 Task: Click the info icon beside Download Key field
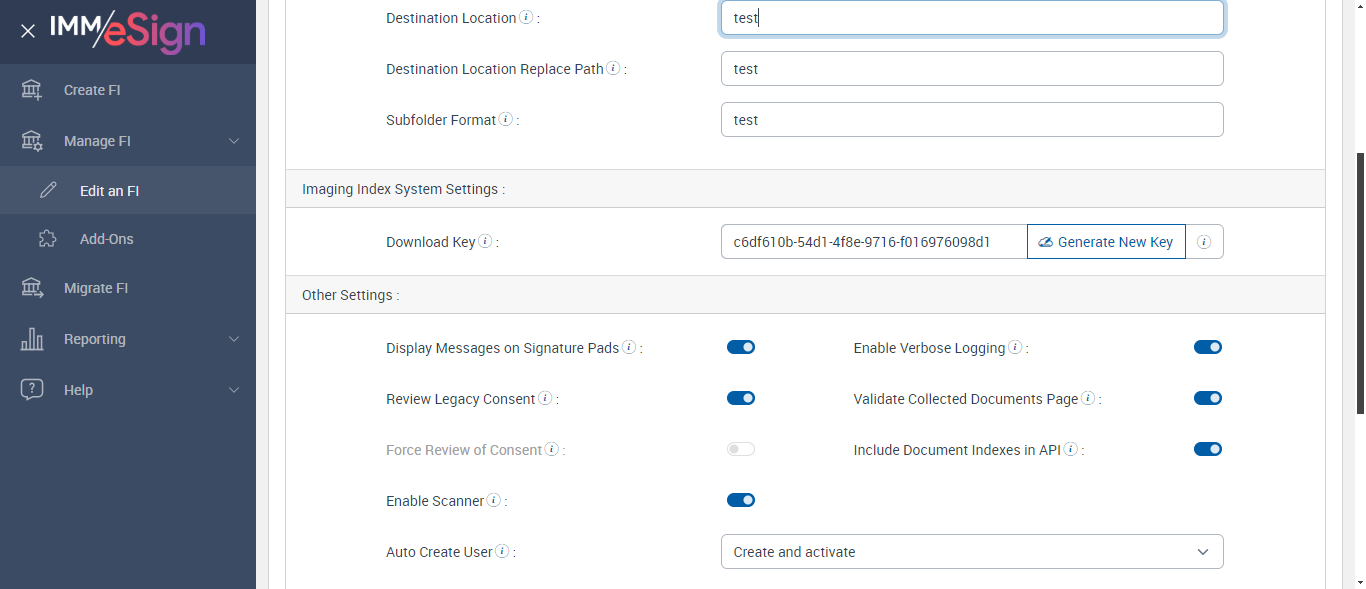pyautogui.click(x=485, y=242)
